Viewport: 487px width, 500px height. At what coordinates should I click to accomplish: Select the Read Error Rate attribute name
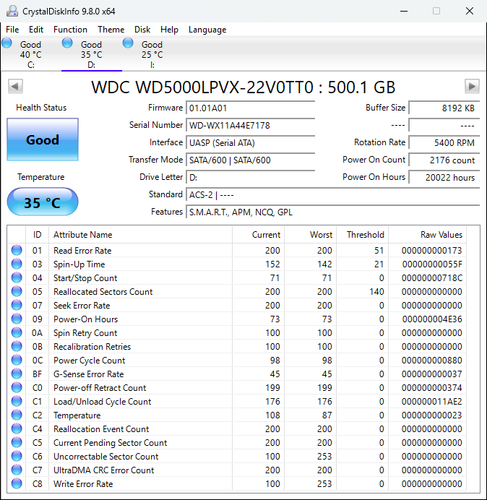point(82,250)
